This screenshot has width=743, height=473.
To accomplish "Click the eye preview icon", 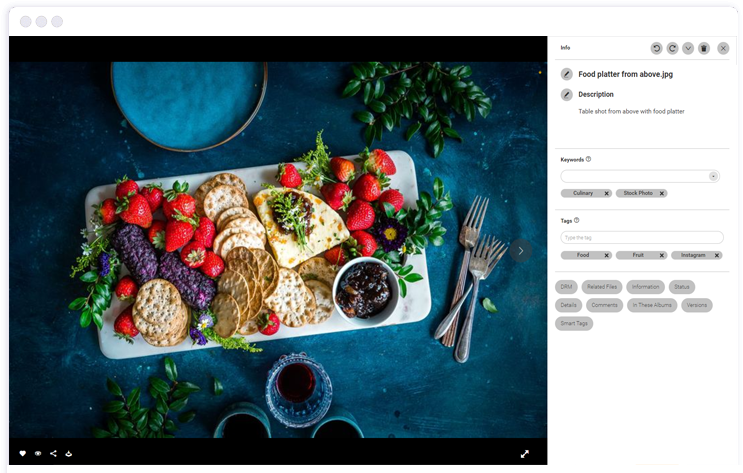I will tap(38, 454).
